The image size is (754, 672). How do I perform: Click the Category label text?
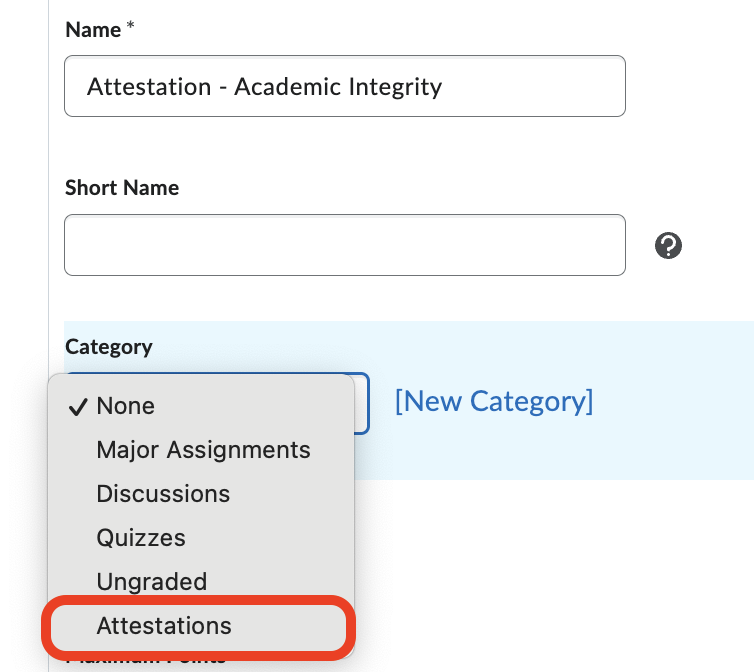108,347
